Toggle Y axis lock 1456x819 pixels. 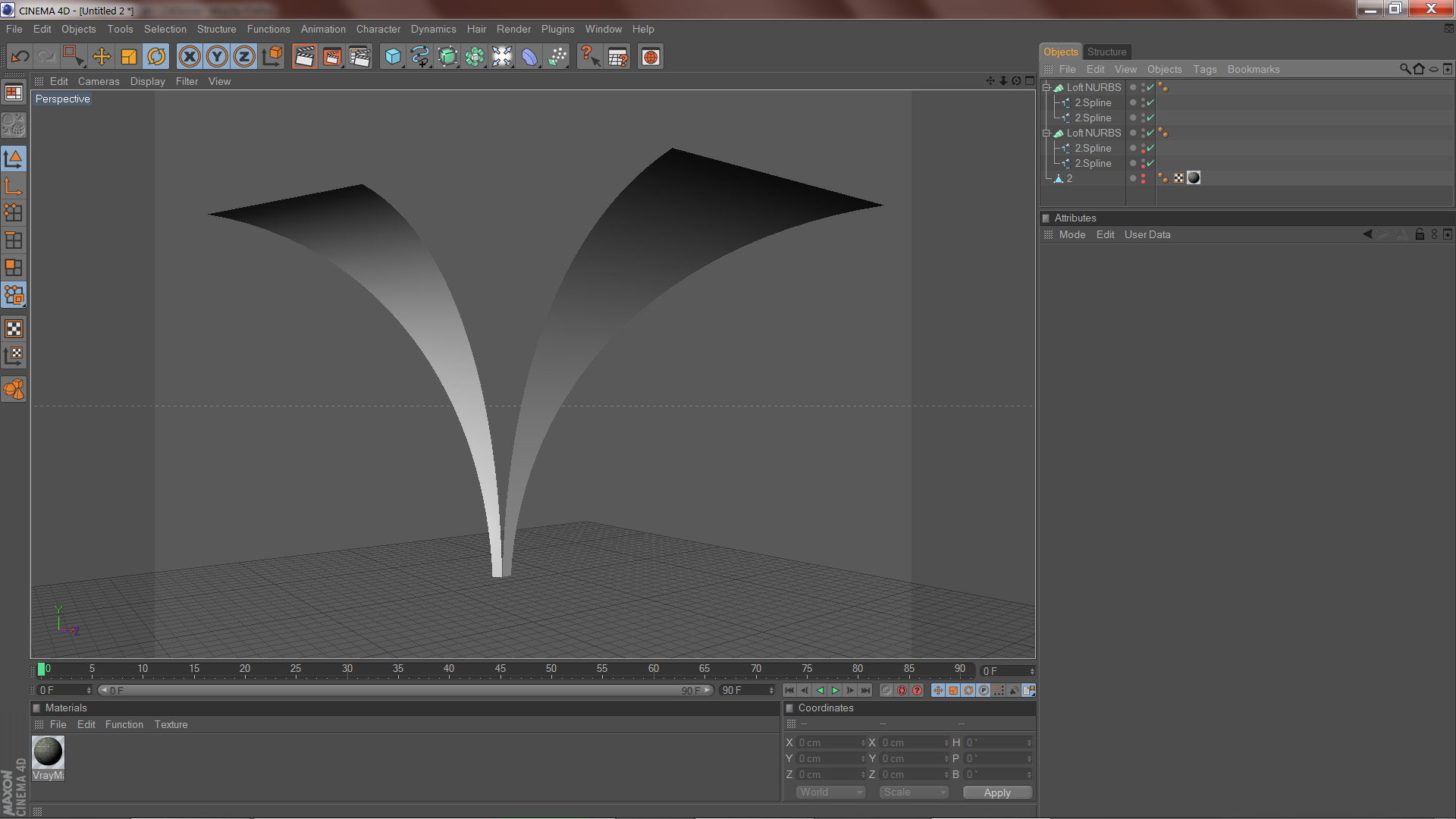coord(217,57)
